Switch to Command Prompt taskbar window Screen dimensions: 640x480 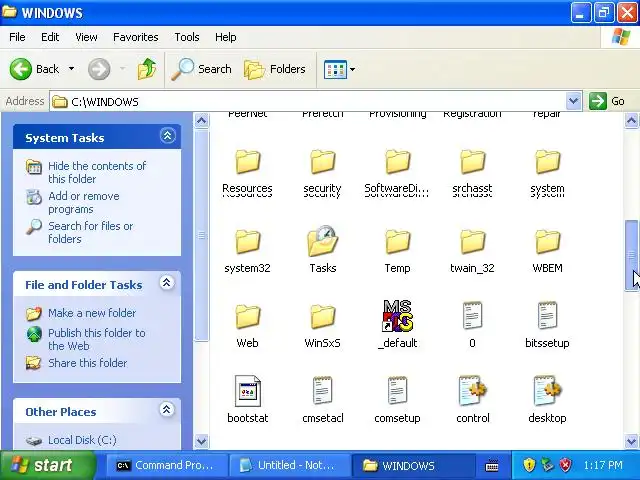pyautogui.click(x=166, y=465)
